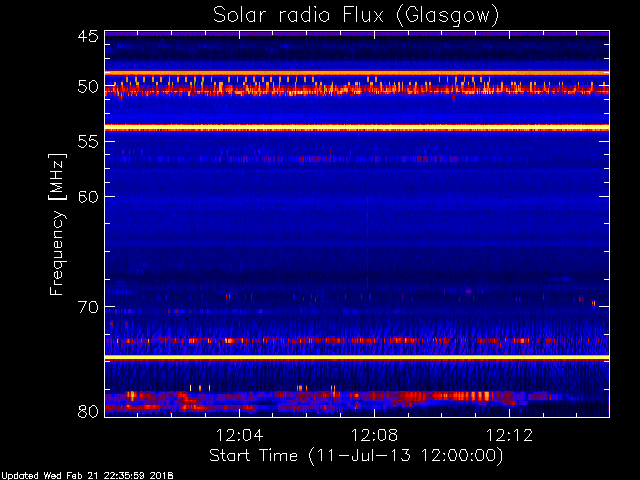The height and width of the screenshot is (480, 640).
Task: Click the 12:12 time tick label
Action: tap(509, 435)
